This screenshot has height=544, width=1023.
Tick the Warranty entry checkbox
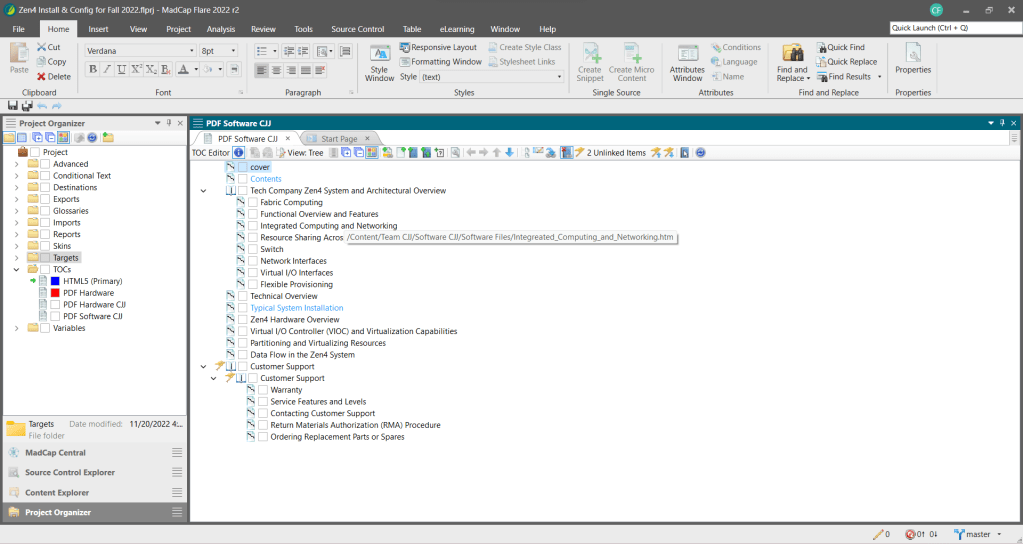pos(263,390)
